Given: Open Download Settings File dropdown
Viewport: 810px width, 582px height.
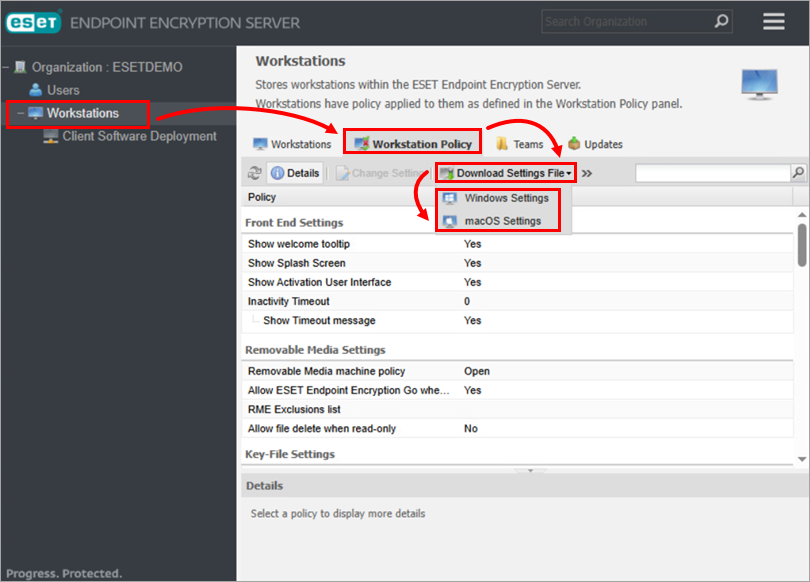Looking at the screenshot, I should point(506,173).
